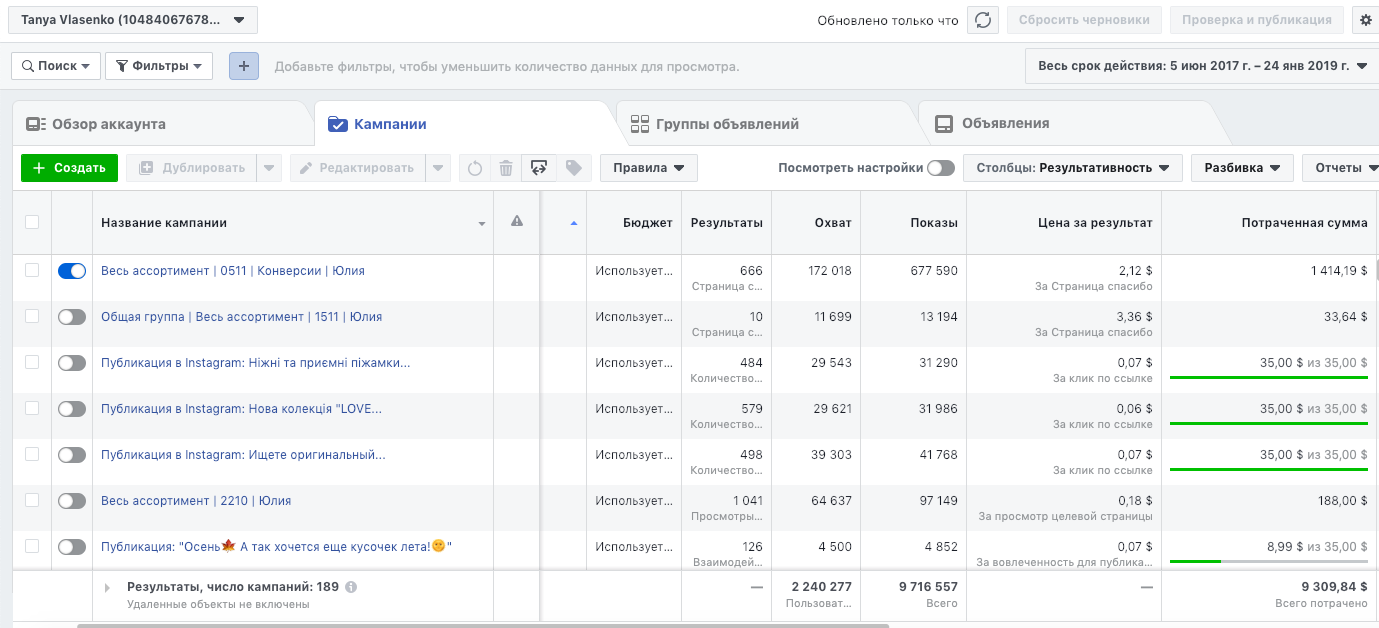Open campaign Публикация в Instagram: Ніжні та приємні

tap(255, 363)
